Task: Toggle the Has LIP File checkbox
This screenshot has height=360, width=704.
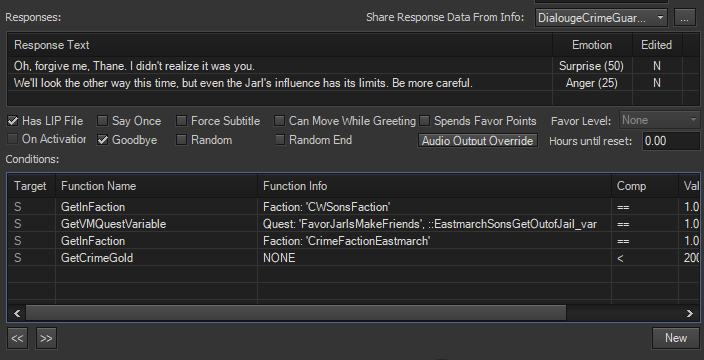Action: point(13,121)
